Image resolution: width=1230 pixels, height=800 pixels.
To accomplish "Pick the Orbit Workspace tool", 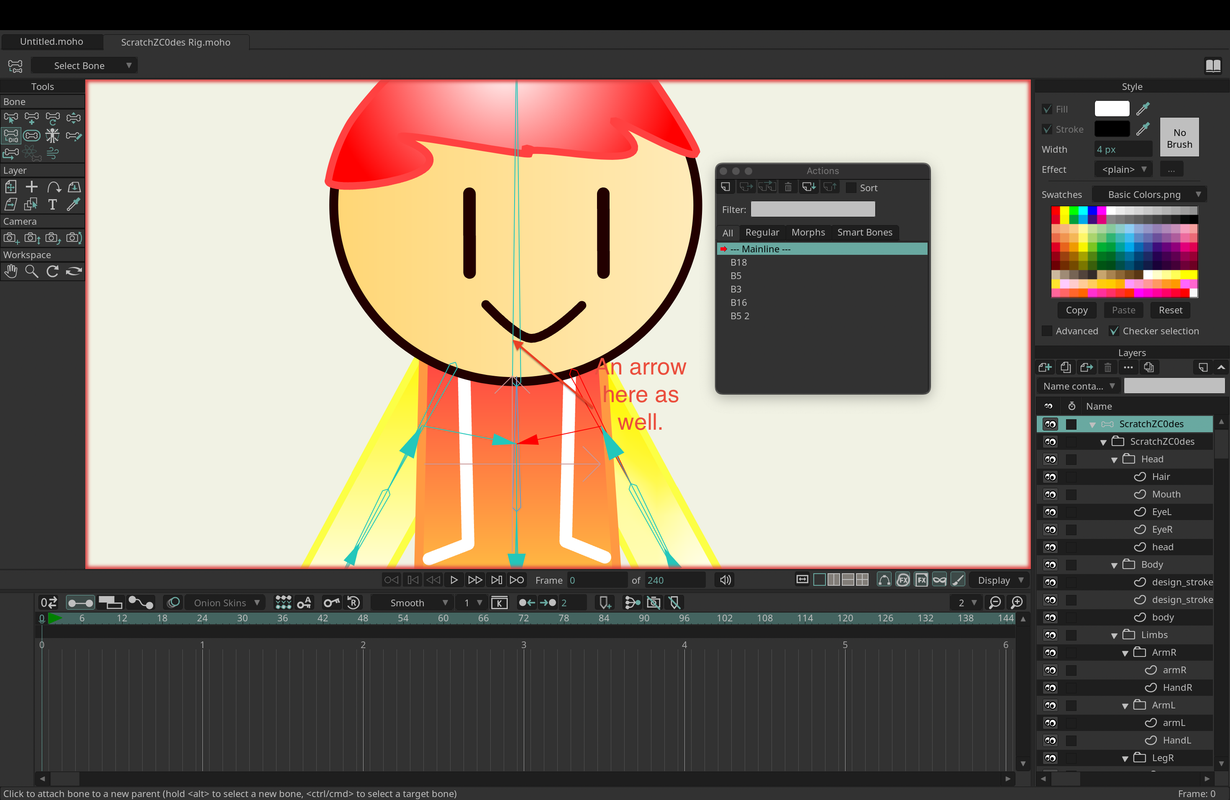I will tap(73, 271).
